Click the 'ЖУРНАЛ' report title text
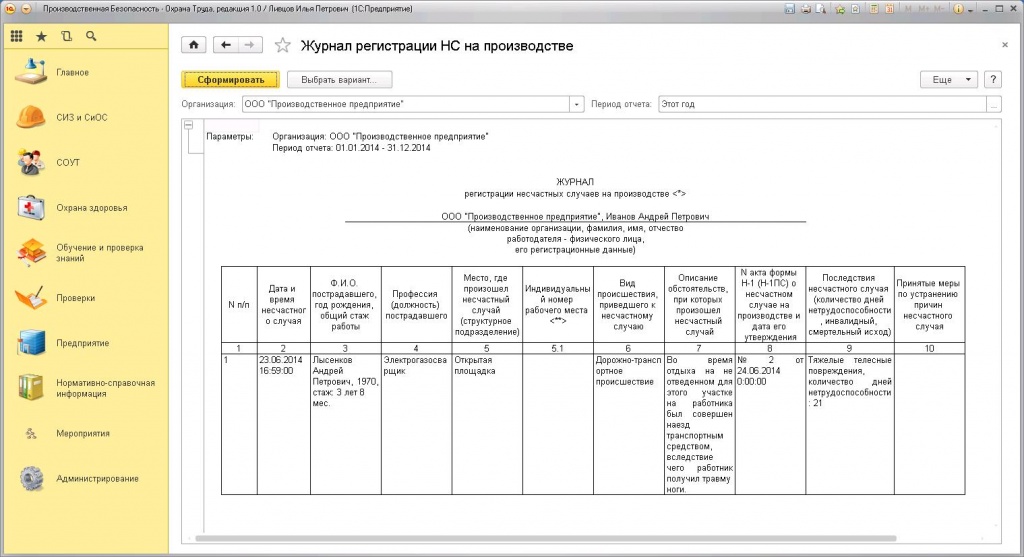1024x557 pixels. [x=575, y=182]
